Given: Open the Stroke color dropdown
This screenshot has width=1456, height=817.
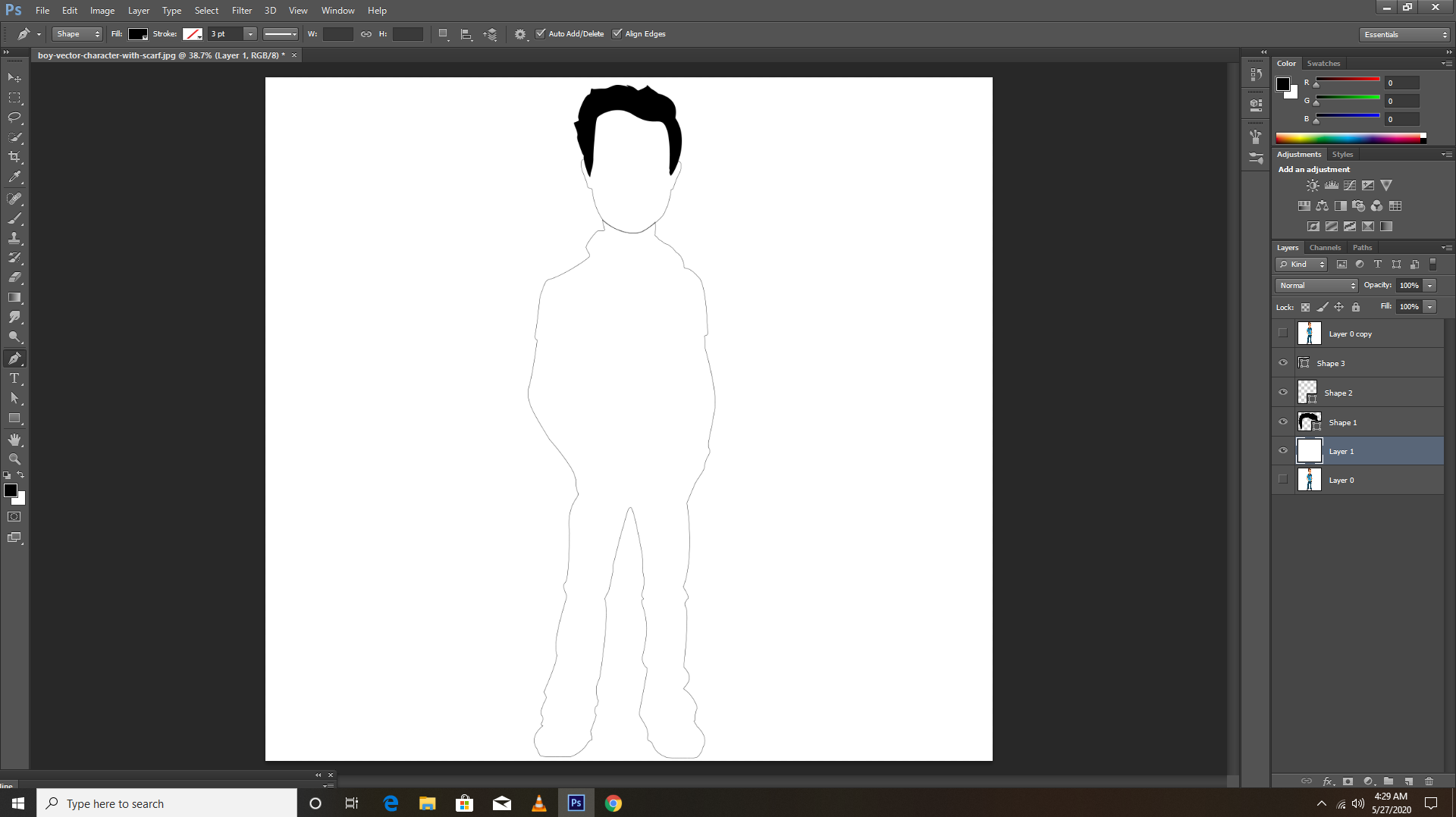Looking at the screenshot, I should [193, 34].
